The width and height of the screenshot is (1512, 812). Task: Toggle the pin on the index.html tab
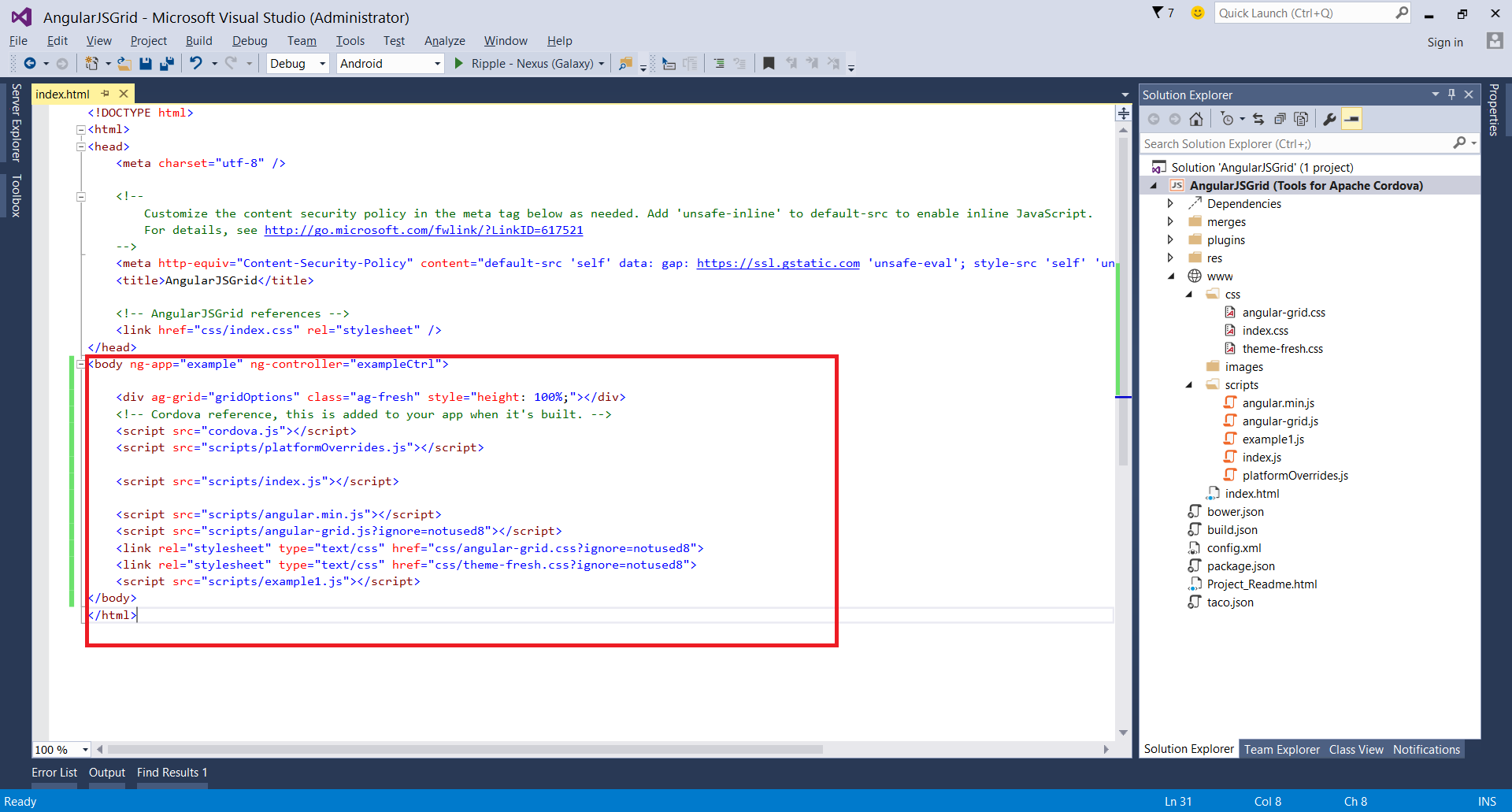[x=106, y=94]
